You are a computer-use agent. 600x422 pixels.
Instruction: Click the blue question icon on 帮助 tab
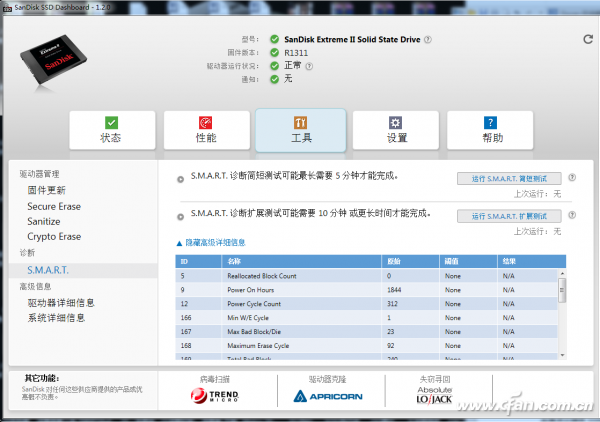coord(490,123)
